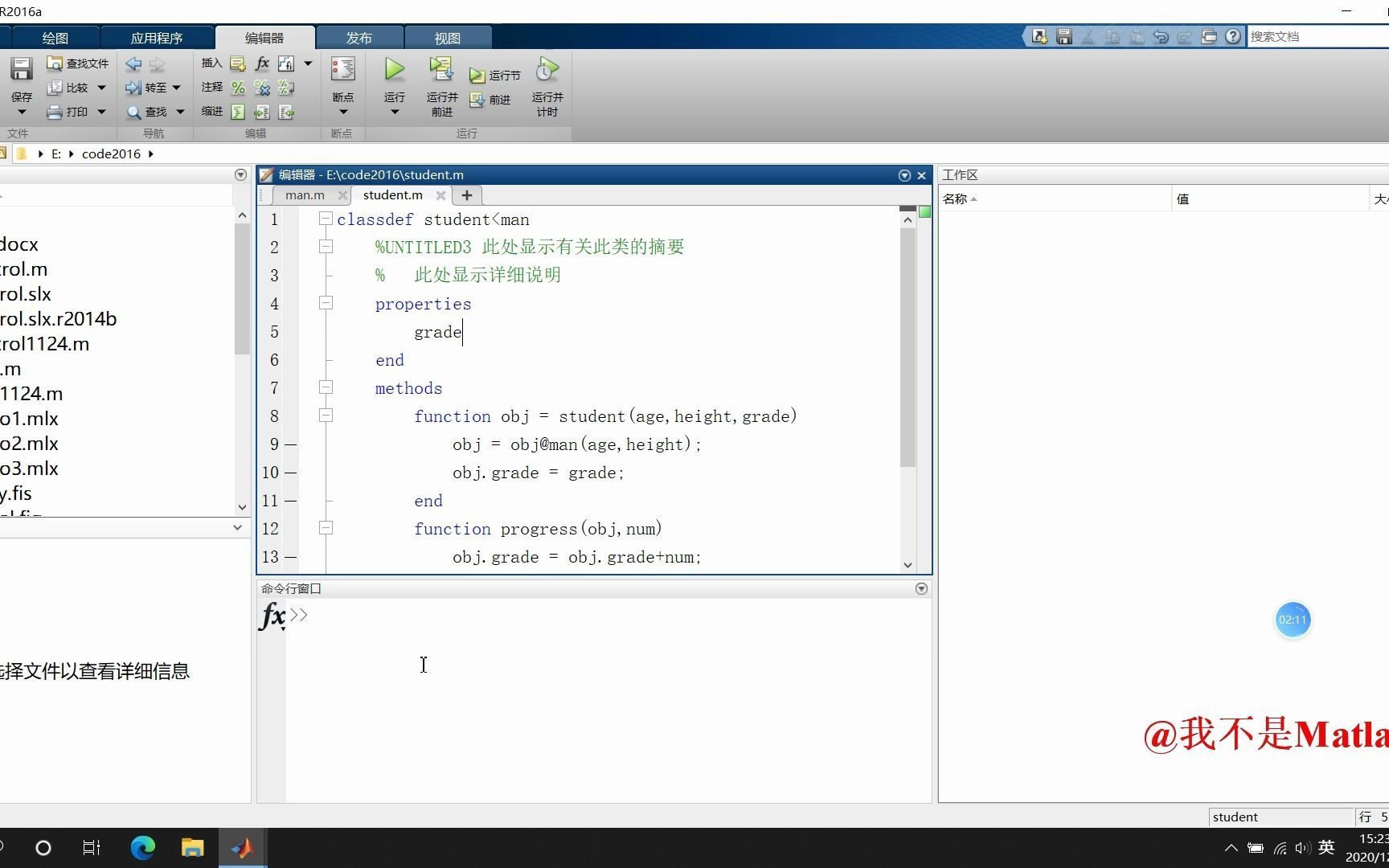Open the Go To (转至) dropdown arrow

click(176, 88)
